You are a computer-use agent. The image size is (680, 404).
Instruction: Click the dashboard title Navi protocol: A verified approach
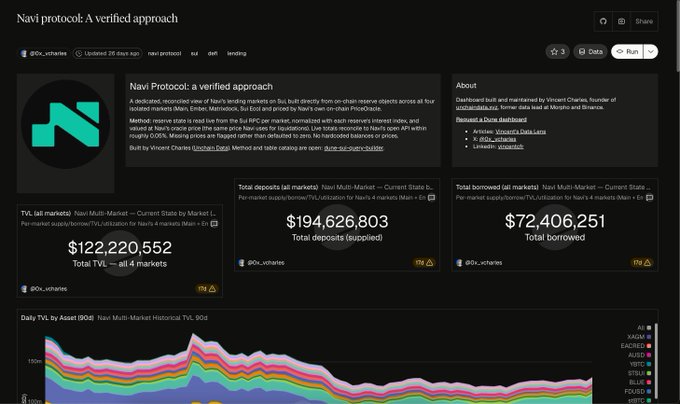pyautogui.click(x=97, y=19)
